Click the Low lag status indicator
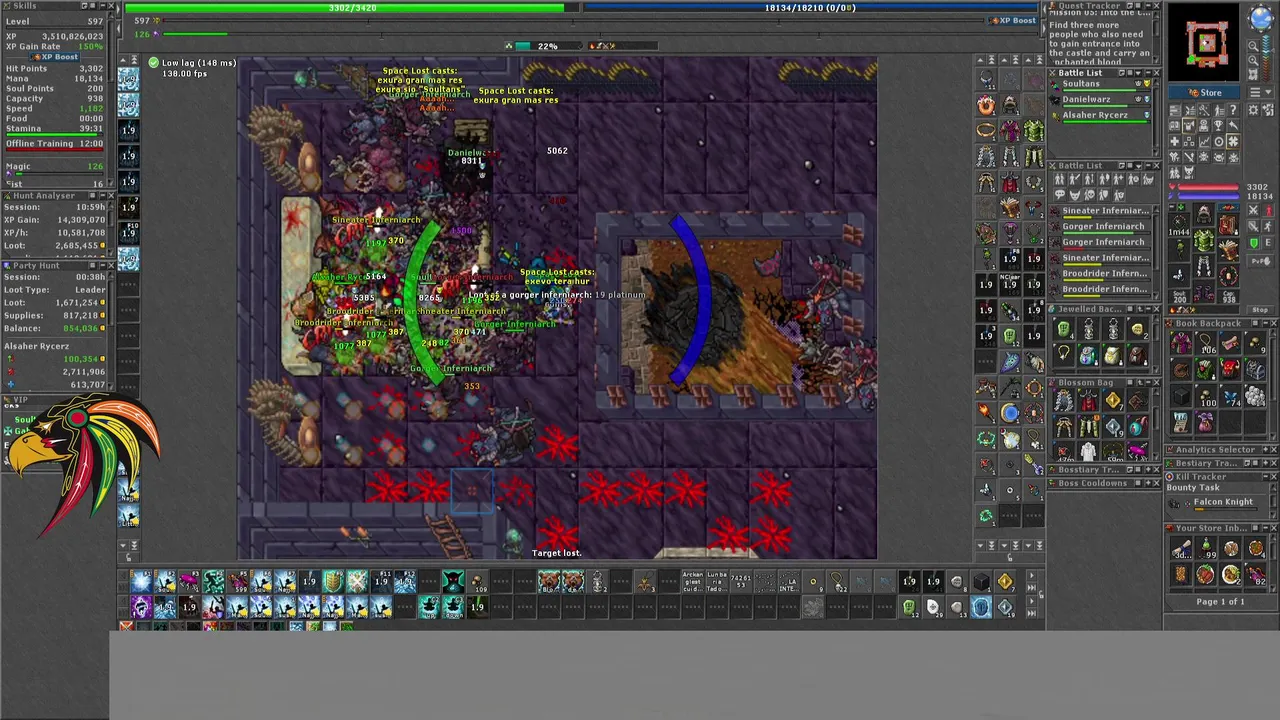The height and width of the screenshot is (720, 1280). (x=192, y=63)
